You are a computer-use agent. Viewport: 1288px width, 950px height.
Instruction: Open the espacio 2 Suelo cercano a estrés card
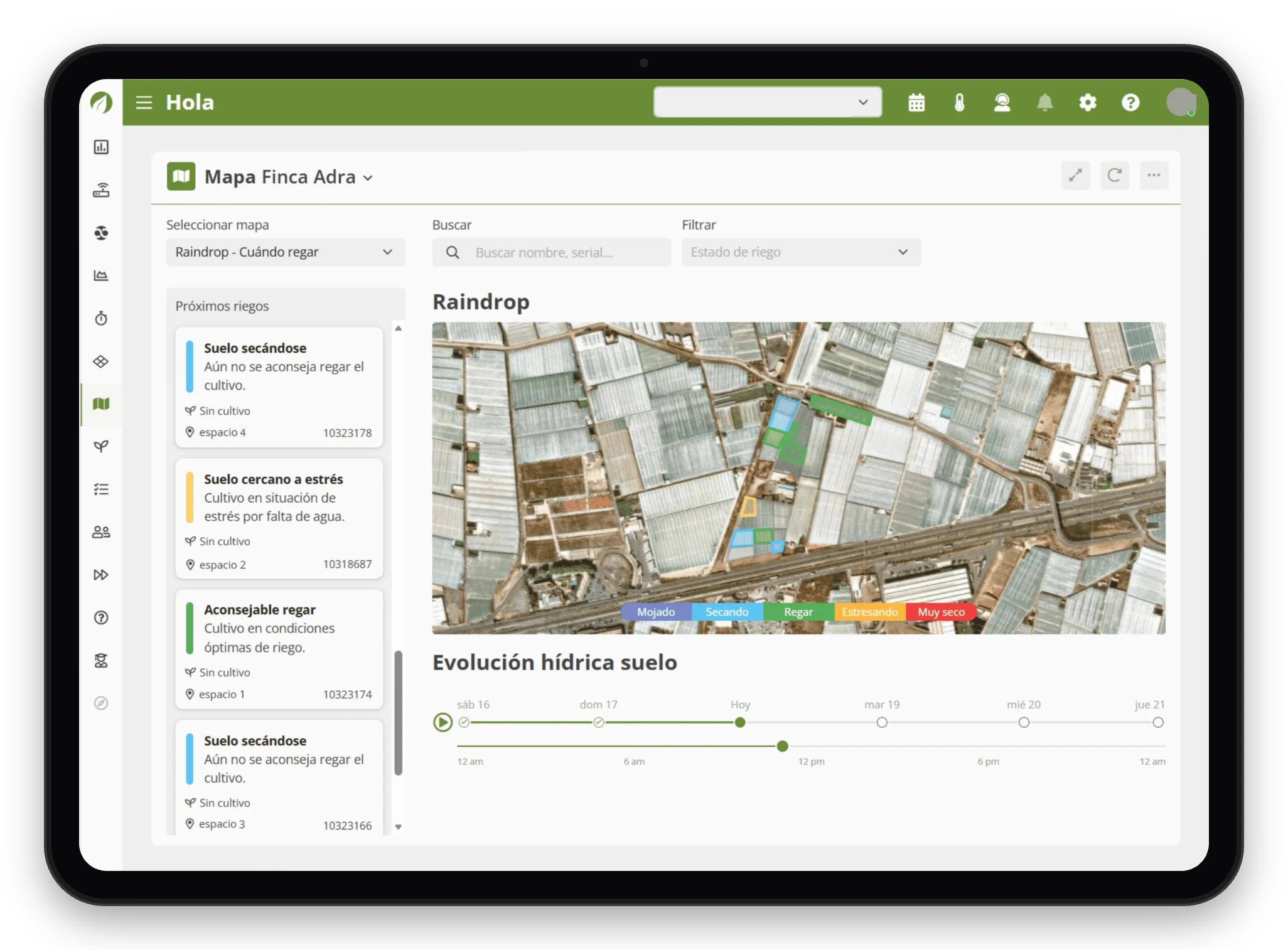pos(279,518)
